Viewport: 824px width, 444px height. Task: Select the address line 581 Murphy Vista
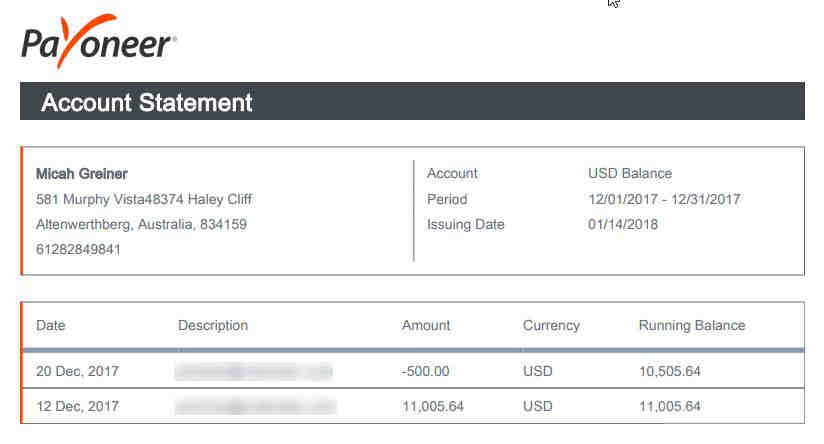point(144,200)
